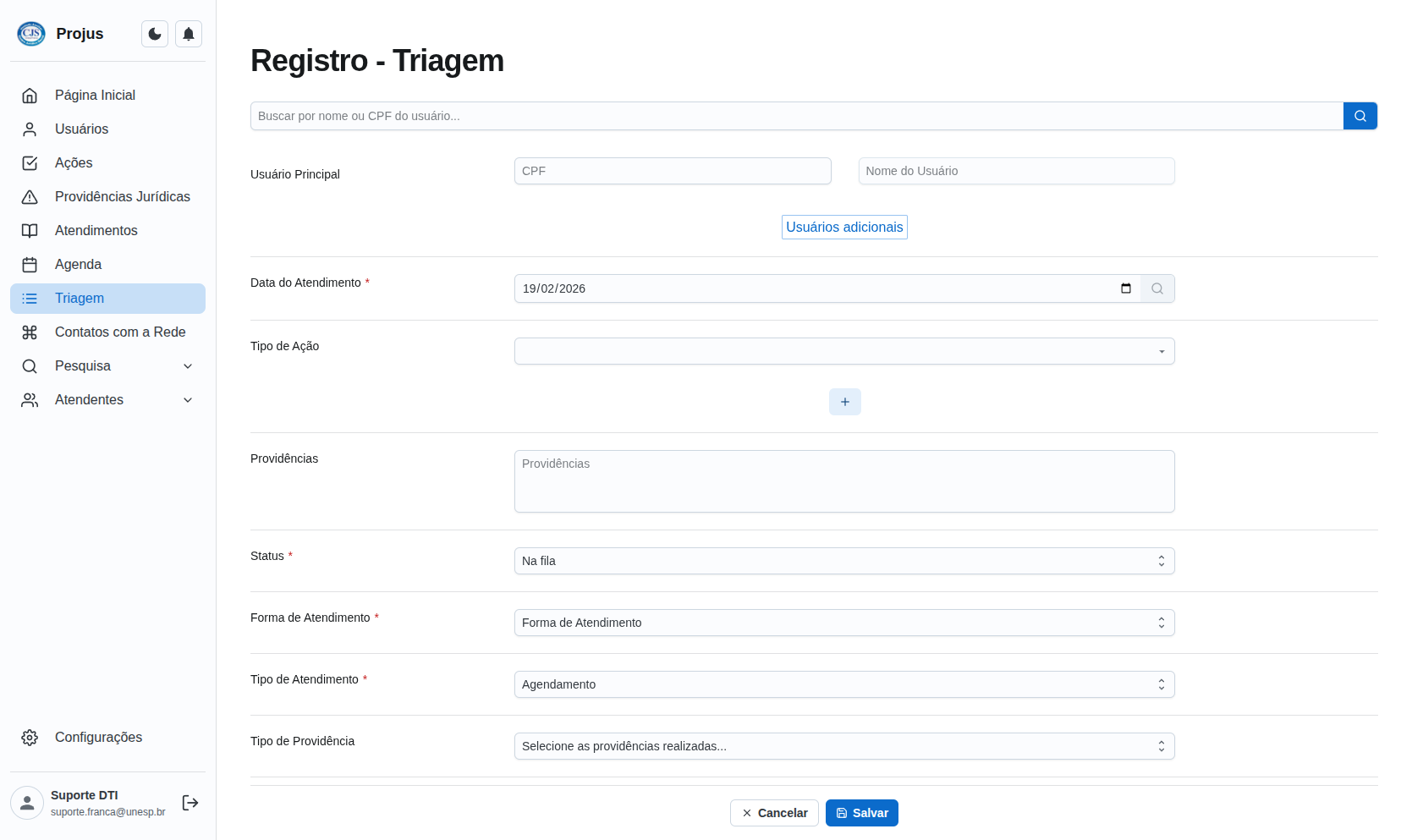1412x840 pixels.
Task: Click into the CPF input field
Action: 672,171
